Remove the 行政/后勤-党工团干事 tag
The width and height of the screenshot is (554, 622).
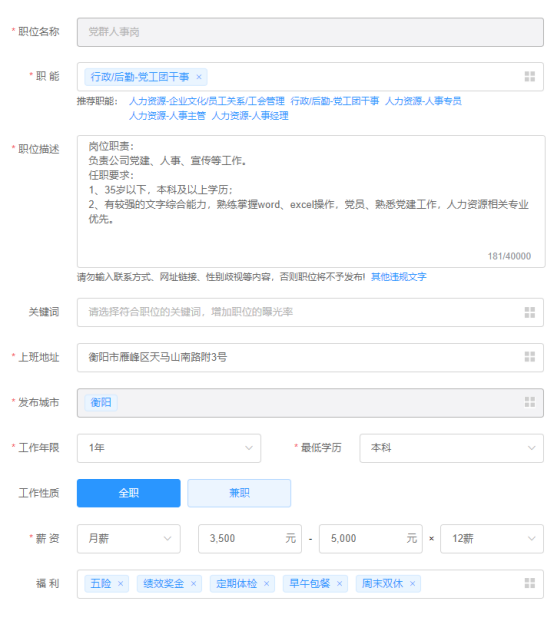[x=199, y=77]
